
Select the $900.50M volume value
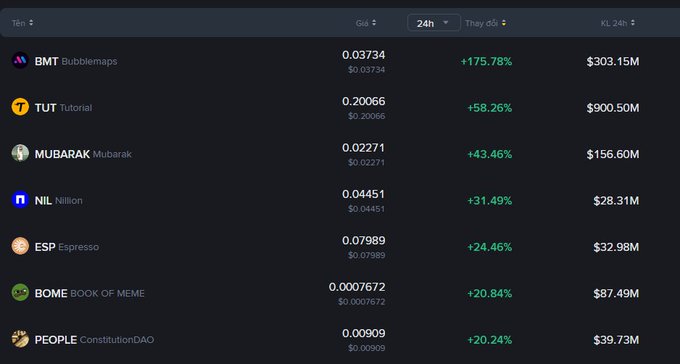tap(613, 108)
